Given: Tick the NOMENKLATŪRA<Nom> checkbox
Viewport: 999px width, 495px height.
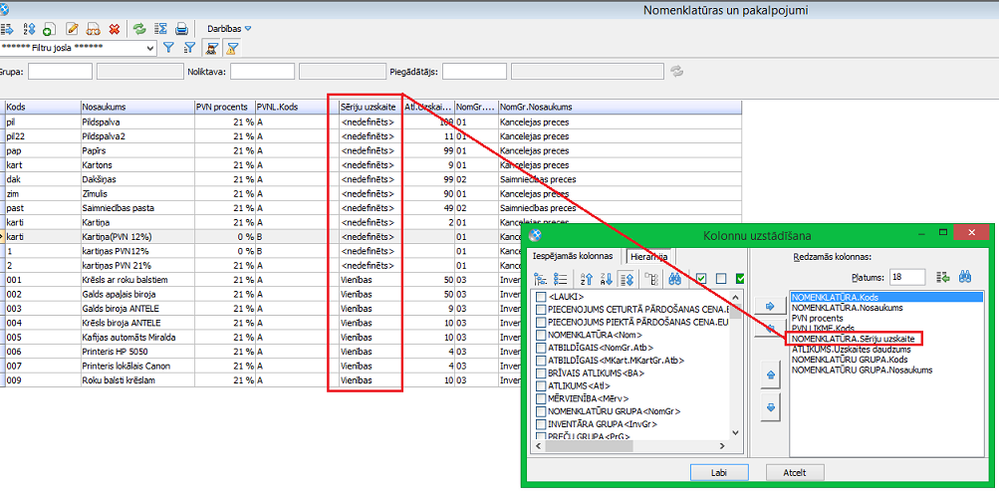Looking at the screenshot, I should (542, 335).
